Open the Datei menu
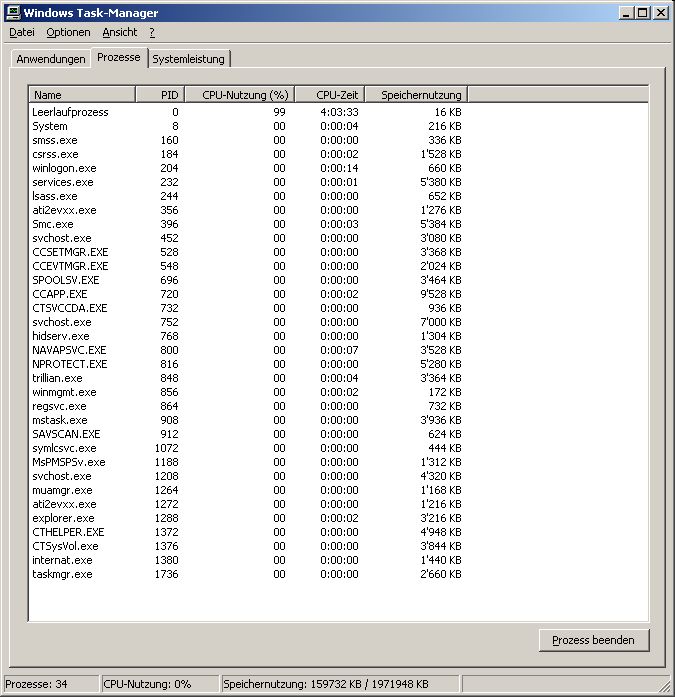The image size is (675, 697). 21,32
